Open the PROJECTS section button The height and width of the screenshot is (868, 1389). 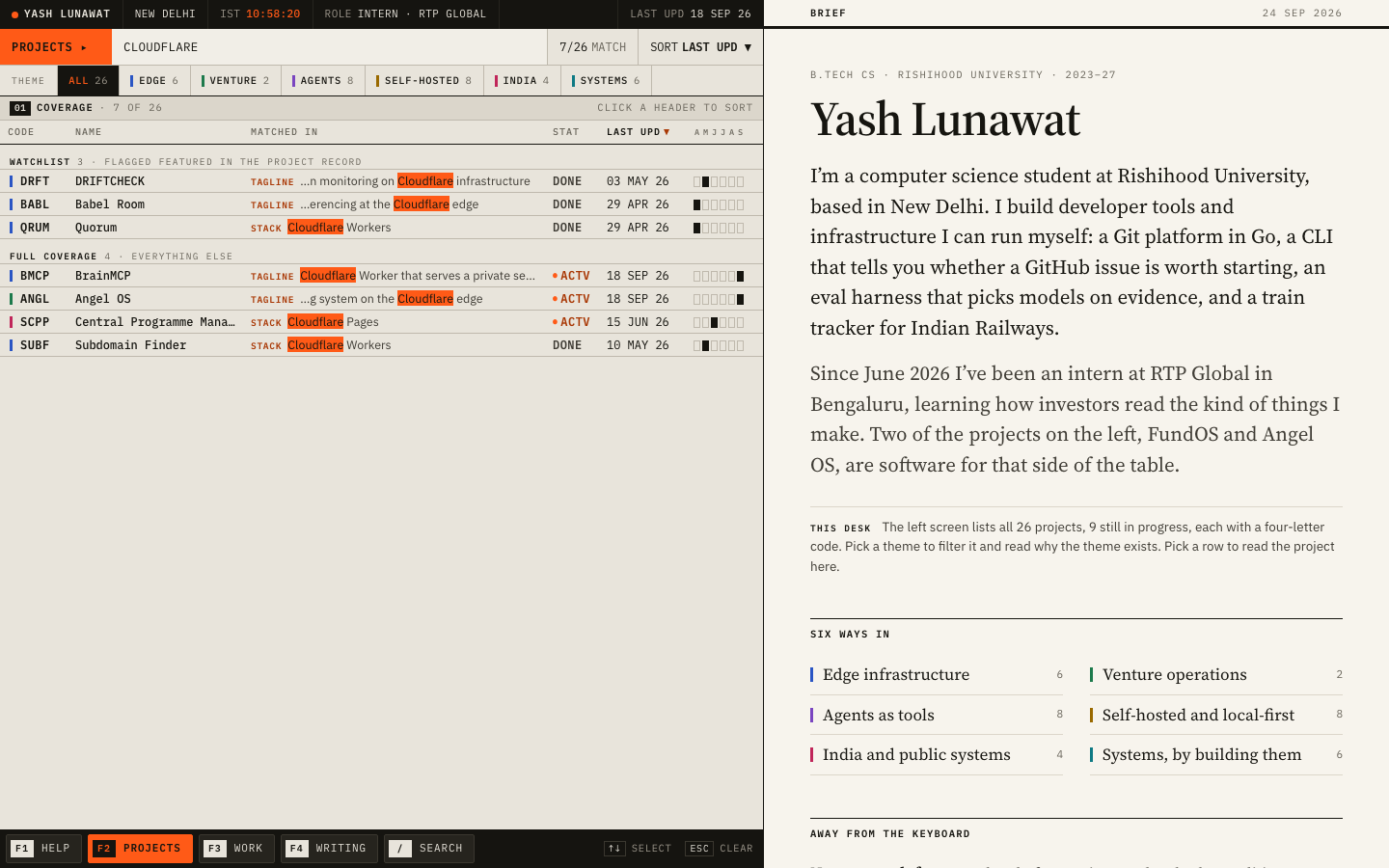pos(56,47)
